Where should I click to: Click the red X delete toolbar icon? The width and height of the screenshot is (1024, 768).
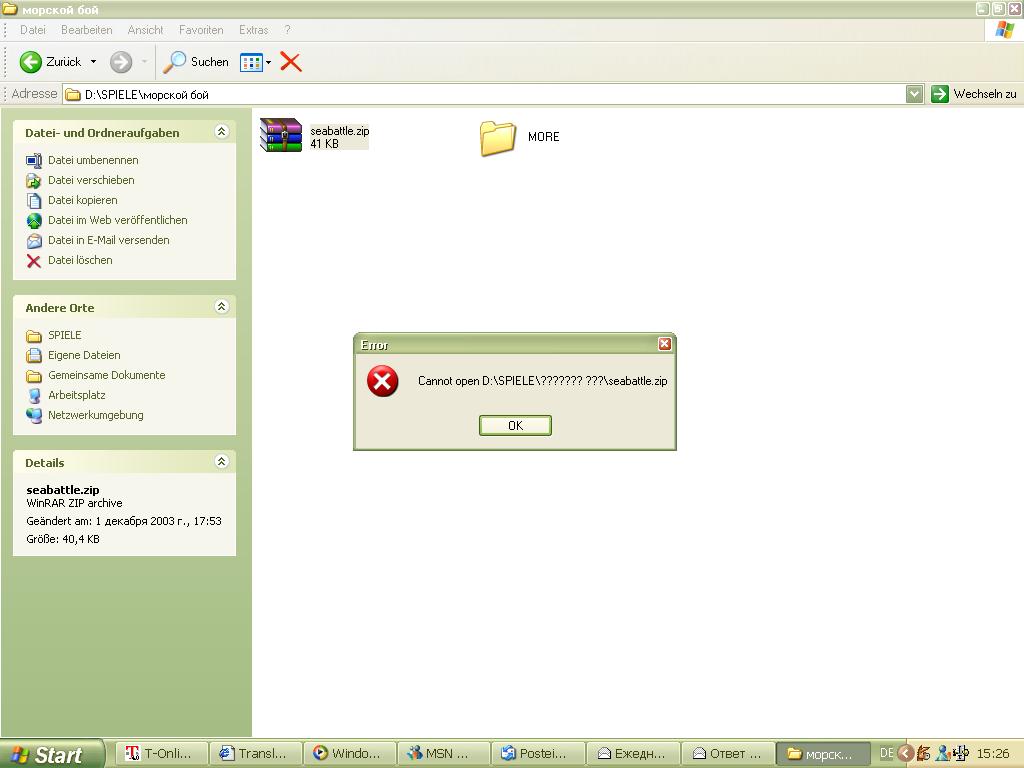coord(291,62)
